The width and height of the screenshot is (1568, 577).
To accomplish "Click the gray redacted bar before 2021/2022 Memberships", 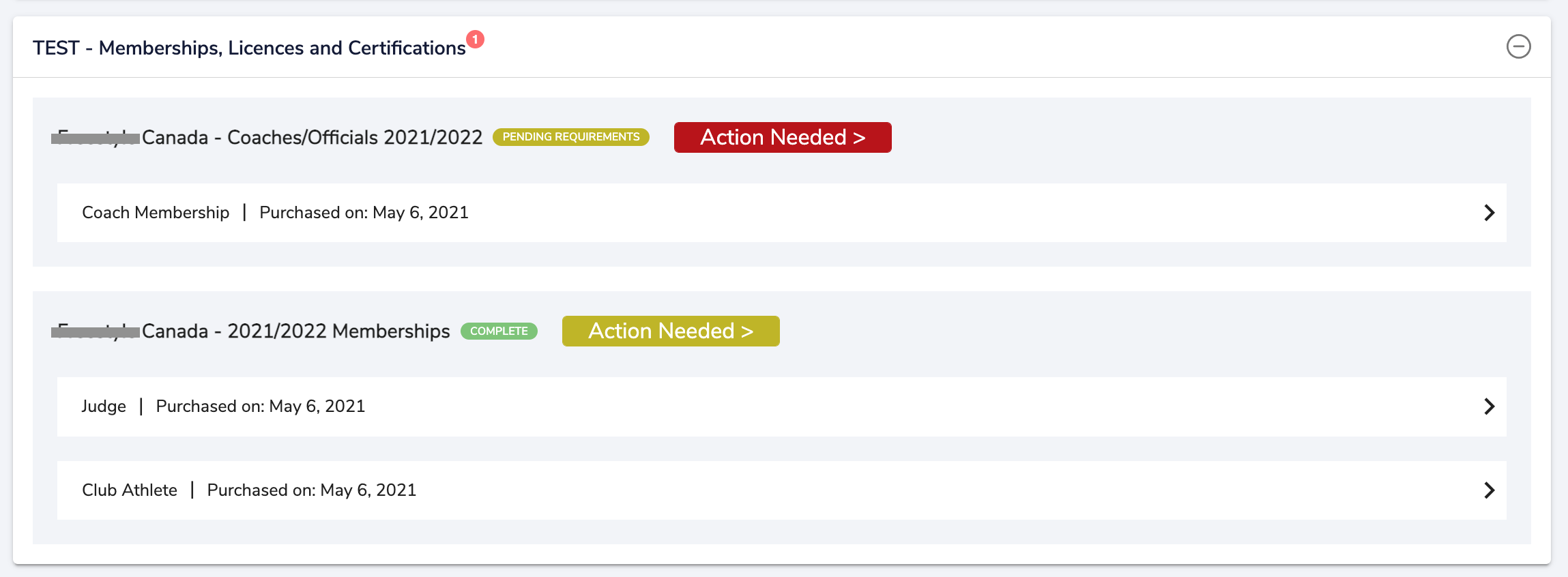I will pos(96,332).
